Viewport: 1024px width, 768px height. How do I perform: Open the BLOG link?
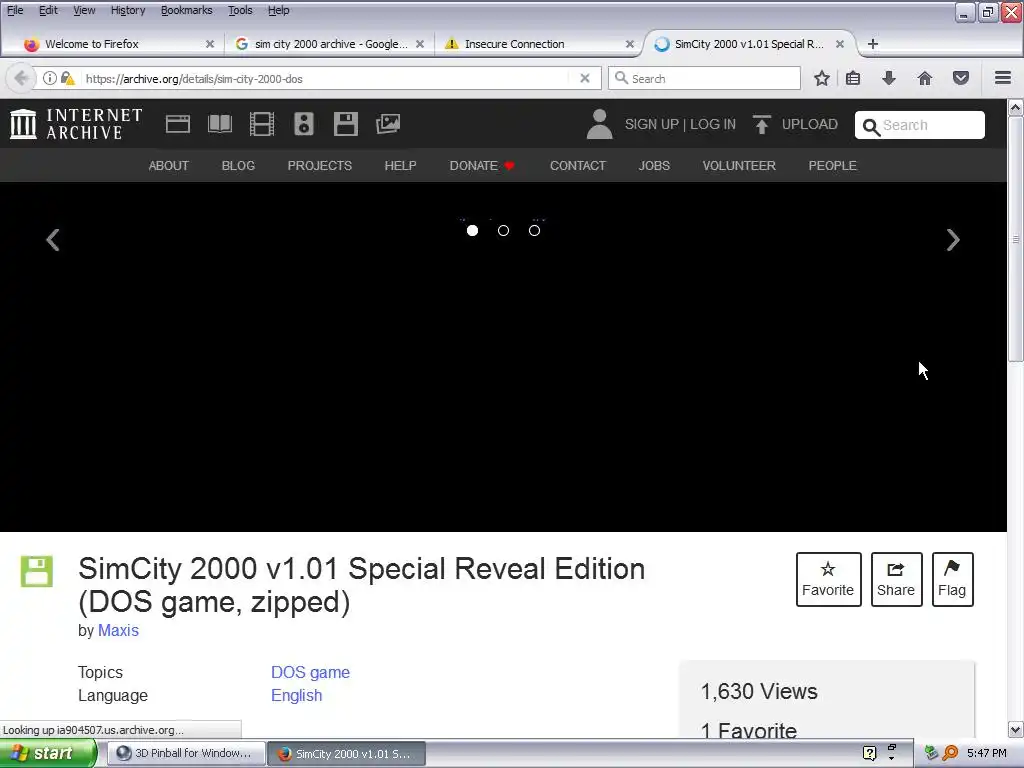pos(238,166)
